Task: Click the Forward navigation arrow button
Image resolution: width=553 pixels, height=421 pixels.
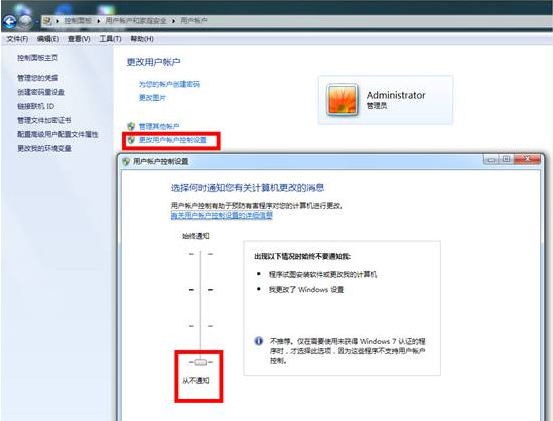Action: (x=25, y=22)
